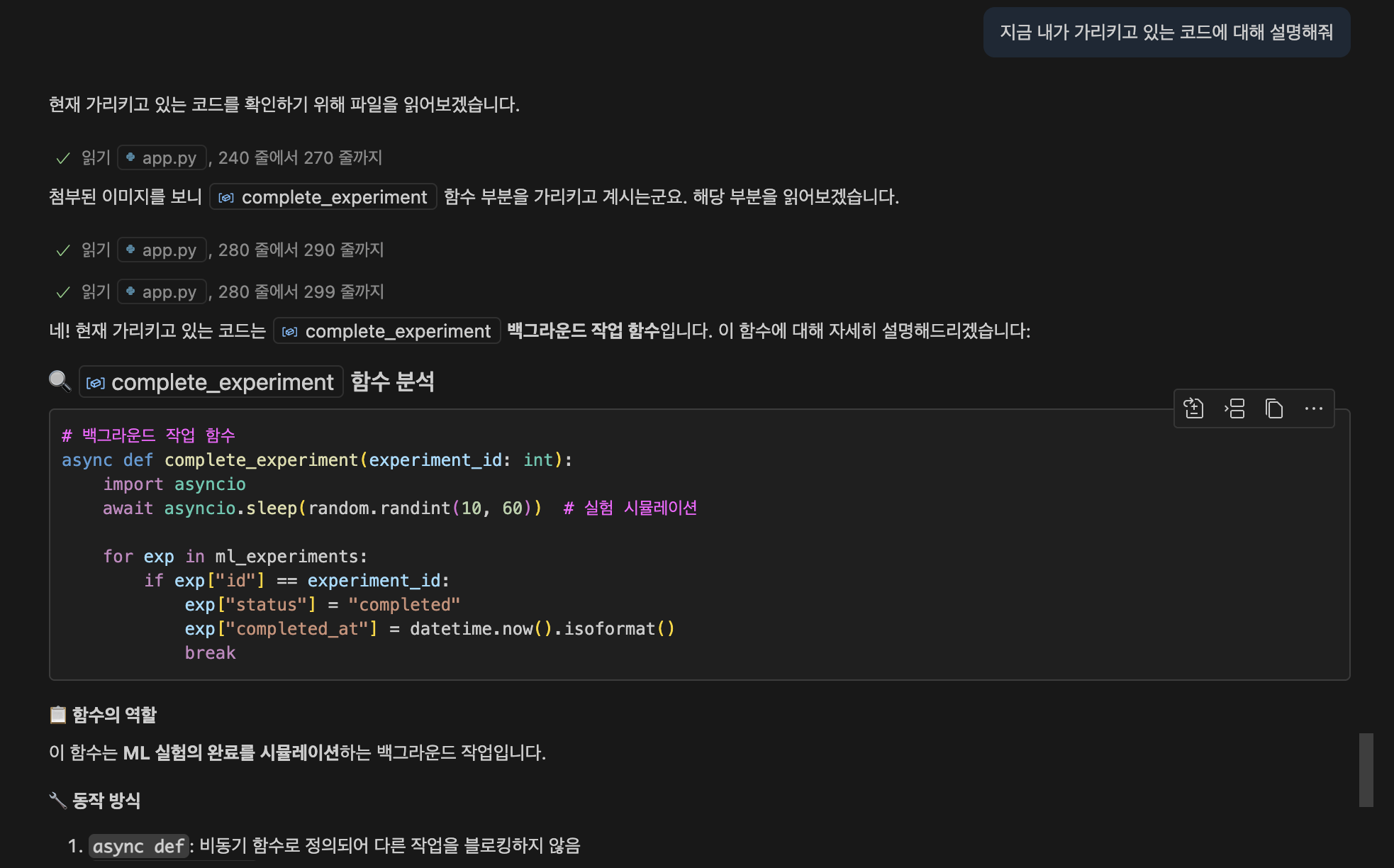Viewport: 1394px width, 868px height.
Task: Click the complete_experiment symbol in the '함수 분석' heading
Action: [211, 382]
